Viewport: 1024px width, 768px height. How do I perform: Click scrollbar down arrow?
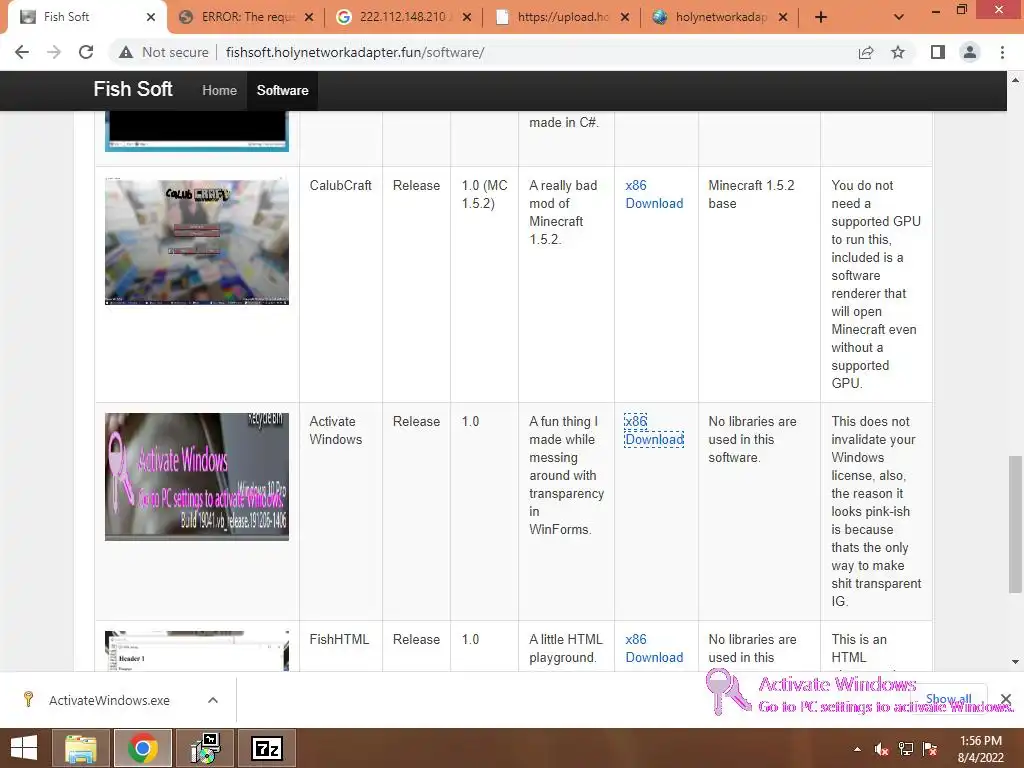click(1015, 662)
